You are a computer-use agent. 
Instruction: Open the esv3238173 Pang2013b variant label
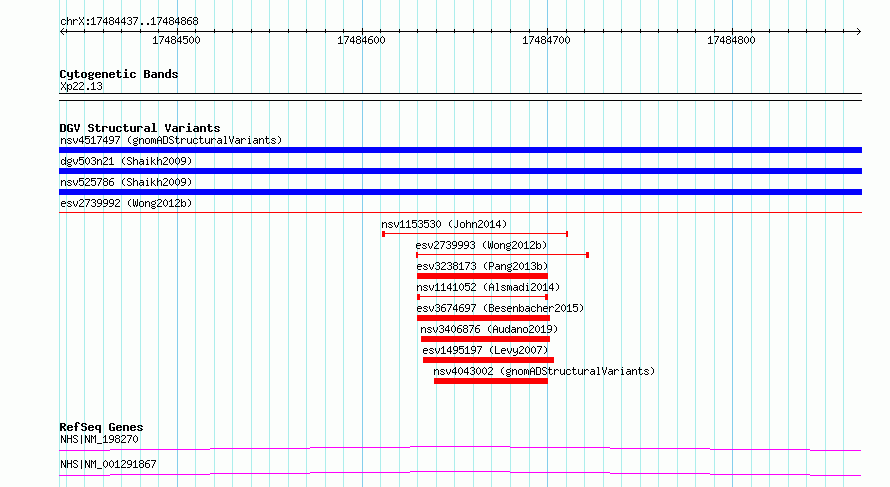click(x=482, y=266)
